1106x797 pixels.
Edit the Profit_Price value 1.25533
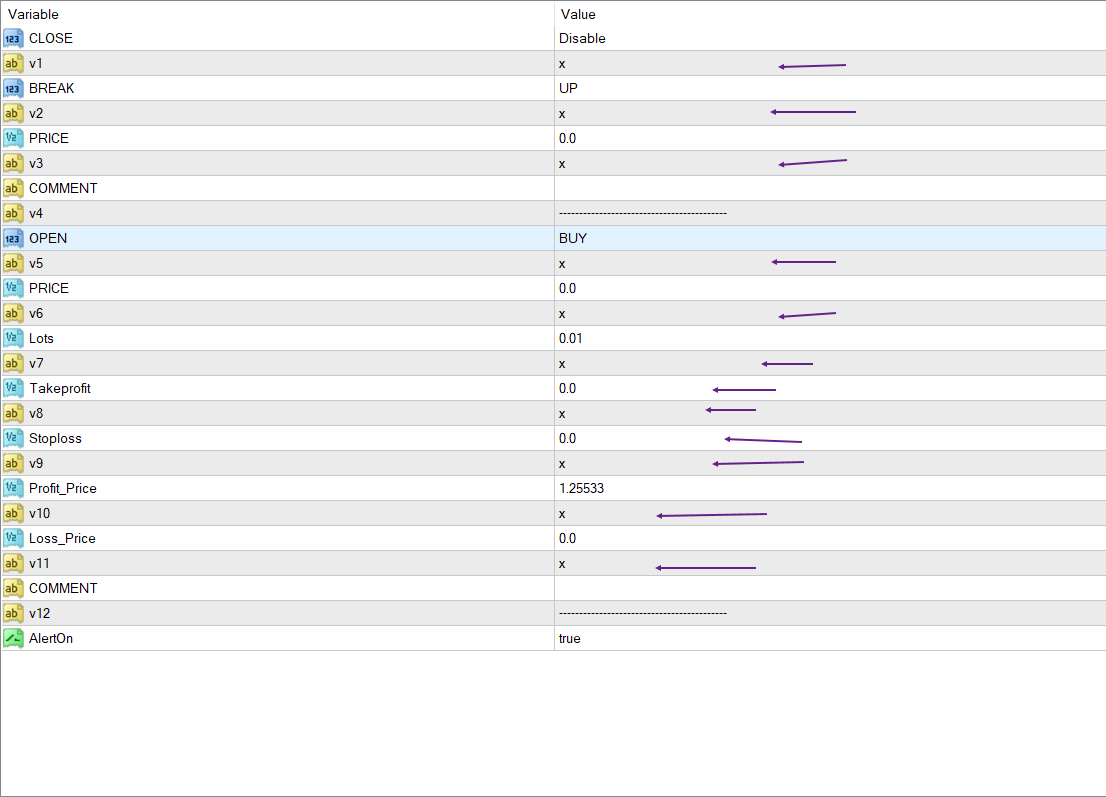[581, 488]
